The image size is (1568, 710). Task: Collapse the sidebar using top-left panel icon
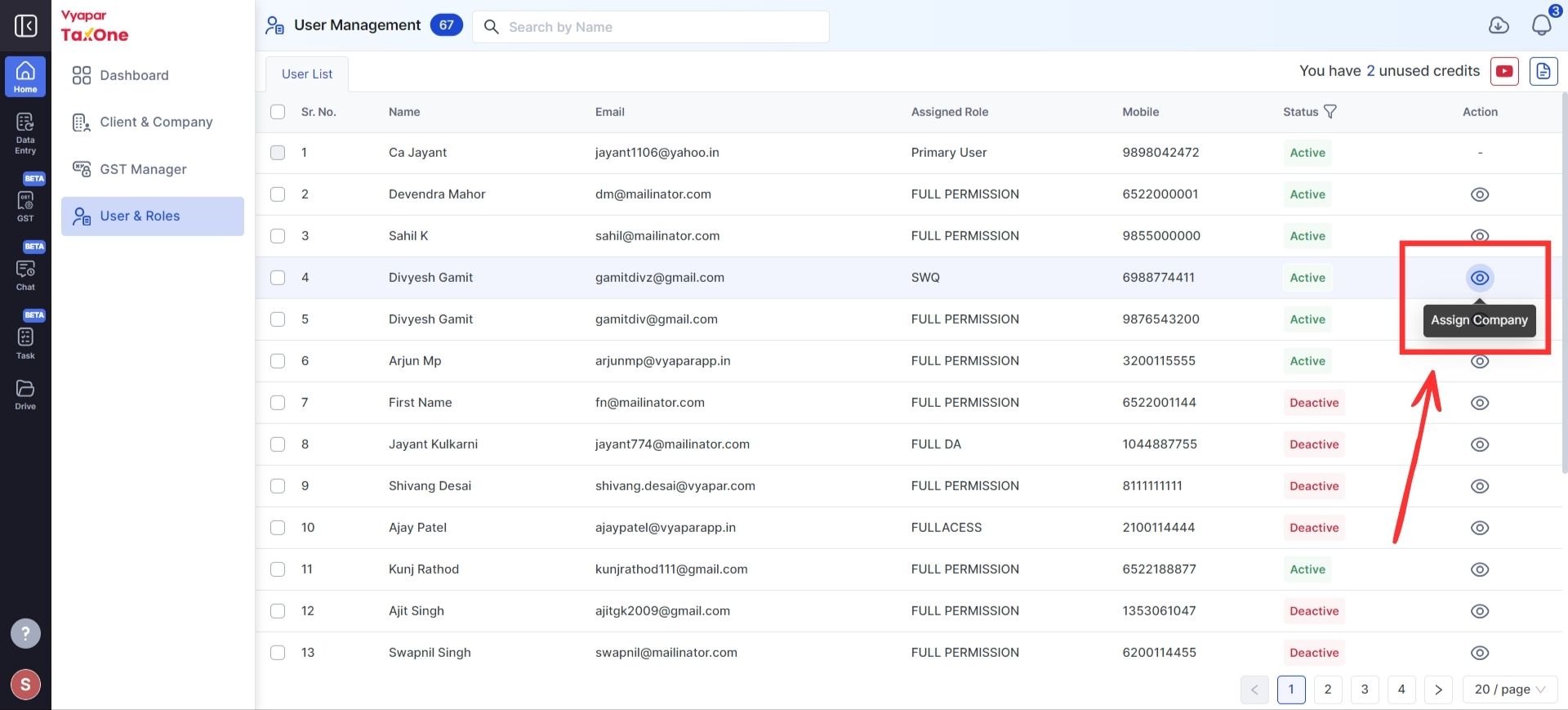coord(25,26)
